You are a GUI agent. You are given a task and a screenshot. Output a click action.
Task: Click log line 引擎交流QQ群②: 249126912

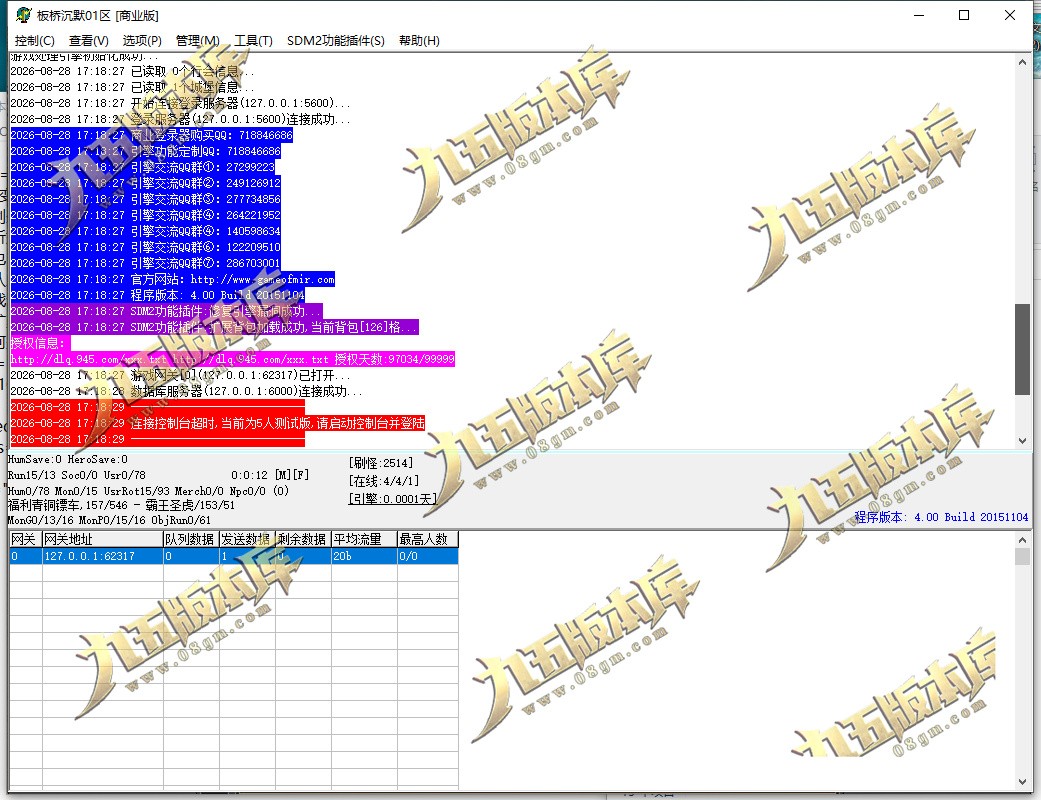(x=145, y=183)
